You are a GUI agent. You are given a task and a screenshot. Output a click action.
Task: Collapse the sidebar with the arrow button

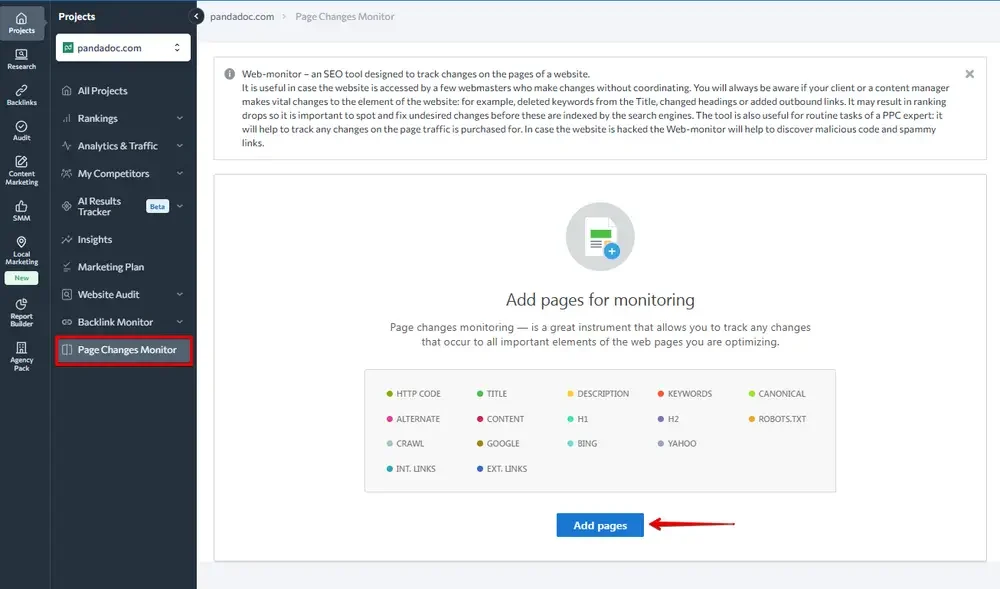point(196,16)
